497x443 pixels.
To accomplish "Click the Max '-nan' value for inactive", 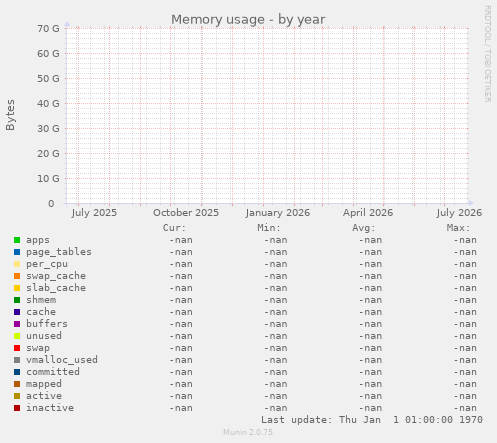I will tap(465, 408).
